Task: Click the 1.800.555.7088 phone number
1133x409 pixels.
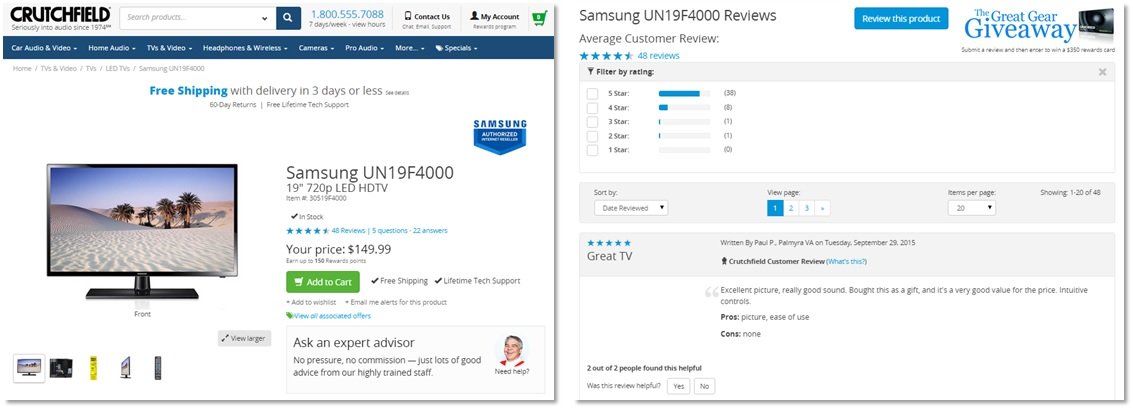Action: (348, 14)
